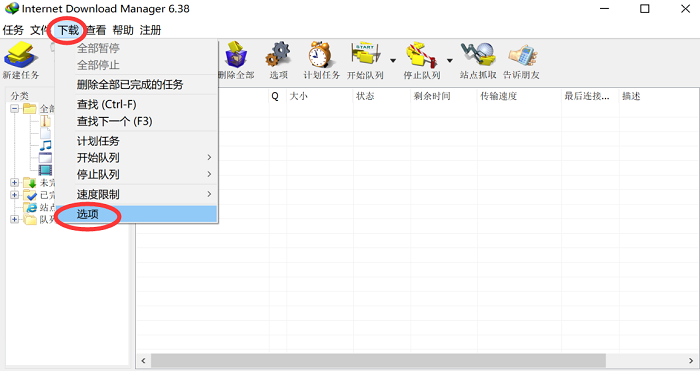700x371 pixels.
Task: Select the document category icon in tree
Action: point(46,133)
